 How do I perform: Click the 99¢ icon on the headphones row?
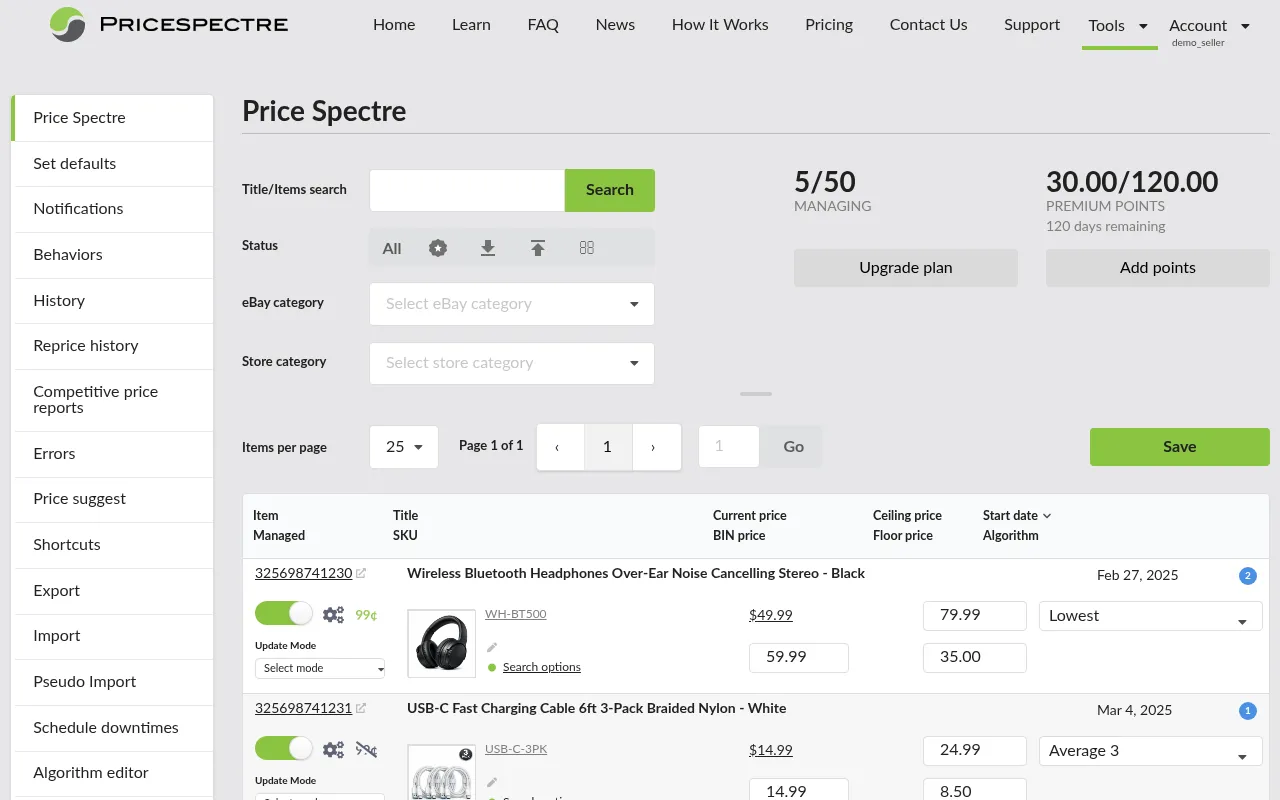[366, 615]
